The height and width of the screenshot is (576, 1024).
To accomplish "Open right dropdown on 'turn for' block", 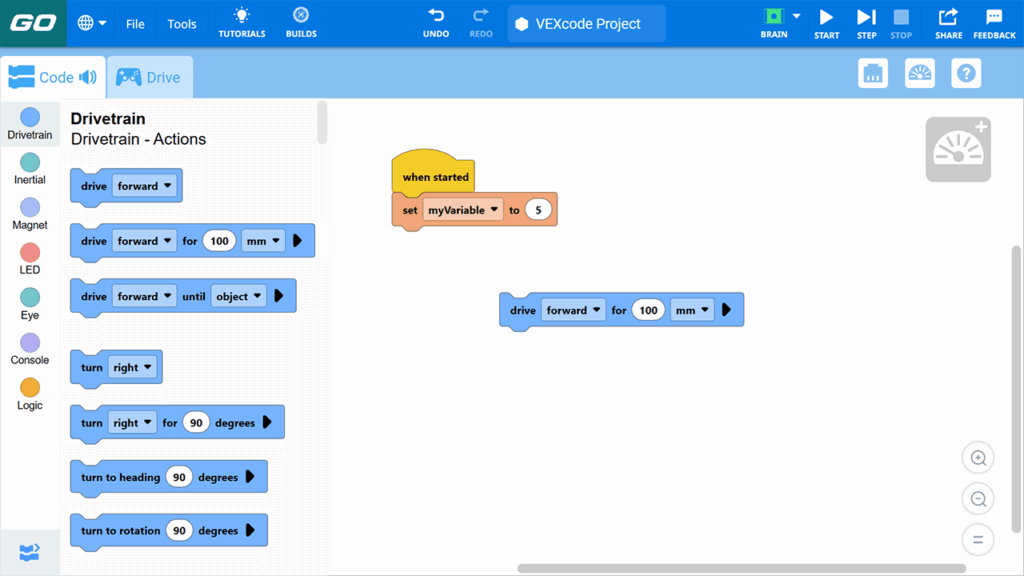I will point(132,423).
